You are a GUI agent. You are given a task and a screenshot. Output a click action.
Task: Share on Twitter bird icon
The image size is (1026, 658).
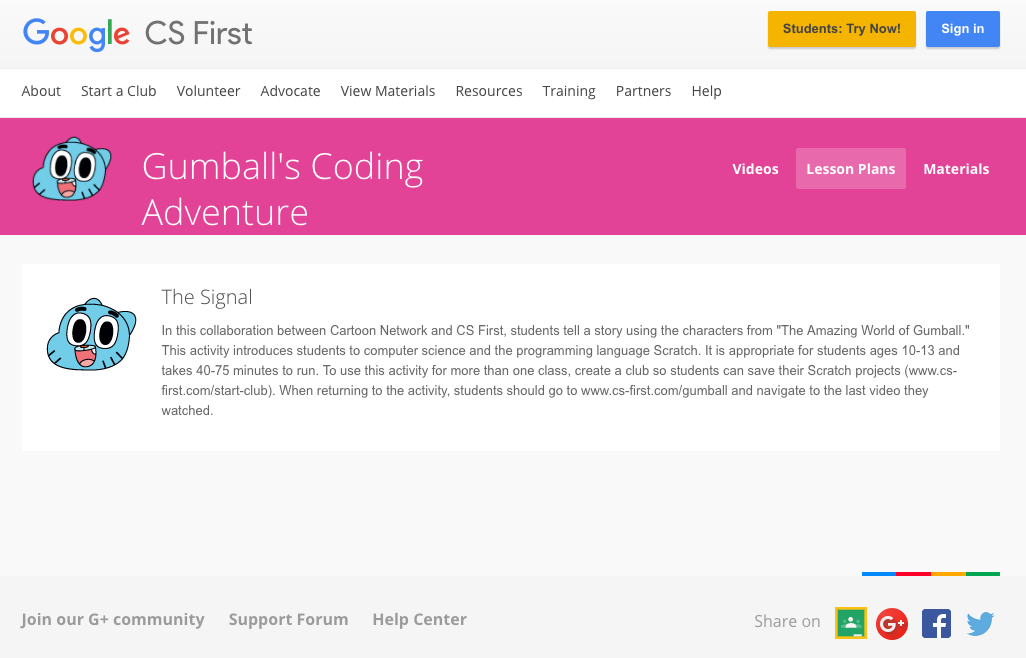(x=980, y=623)
